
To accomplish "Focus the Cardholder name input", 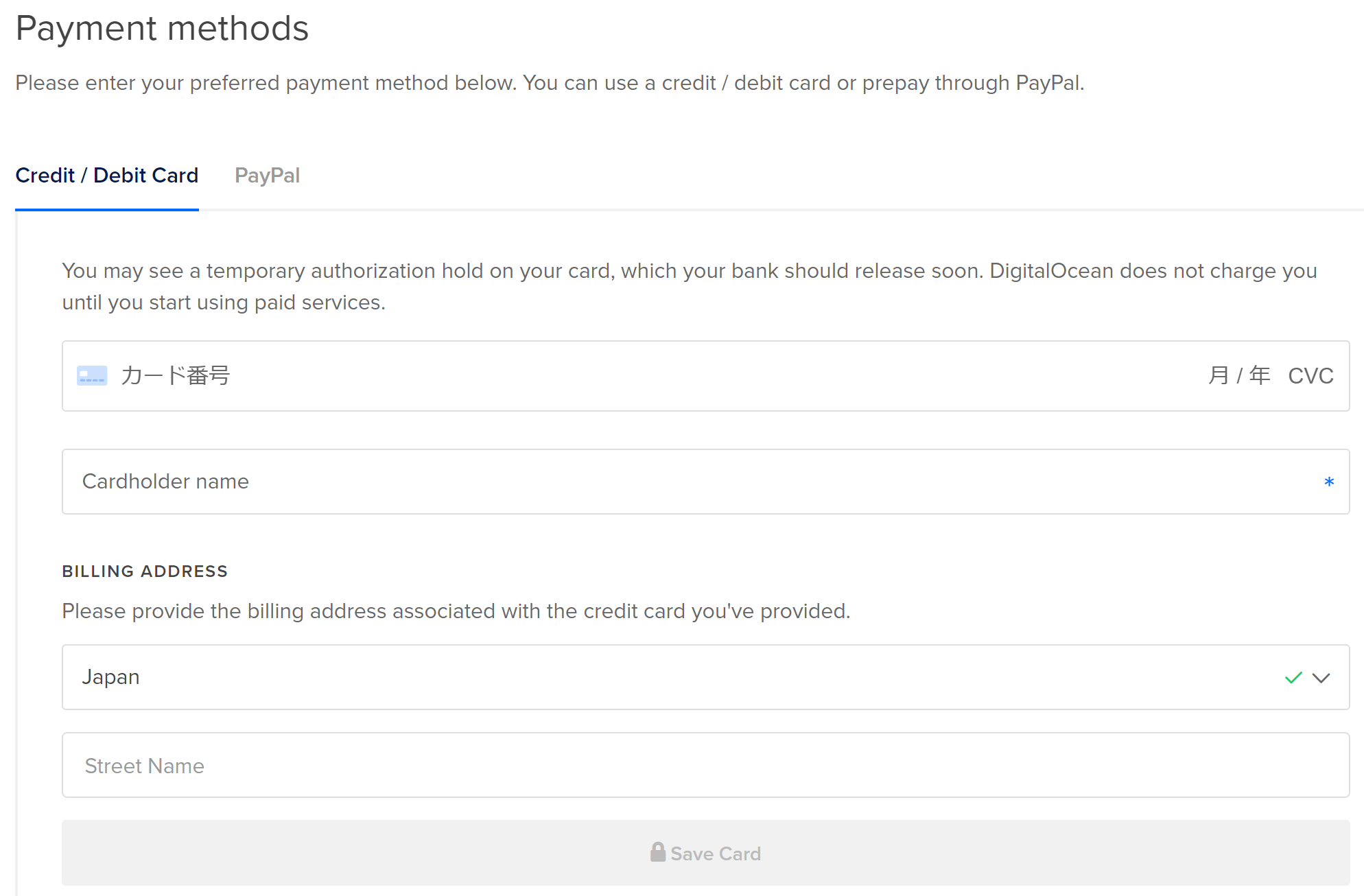I will pyautogui.click(x=686, y=482).
